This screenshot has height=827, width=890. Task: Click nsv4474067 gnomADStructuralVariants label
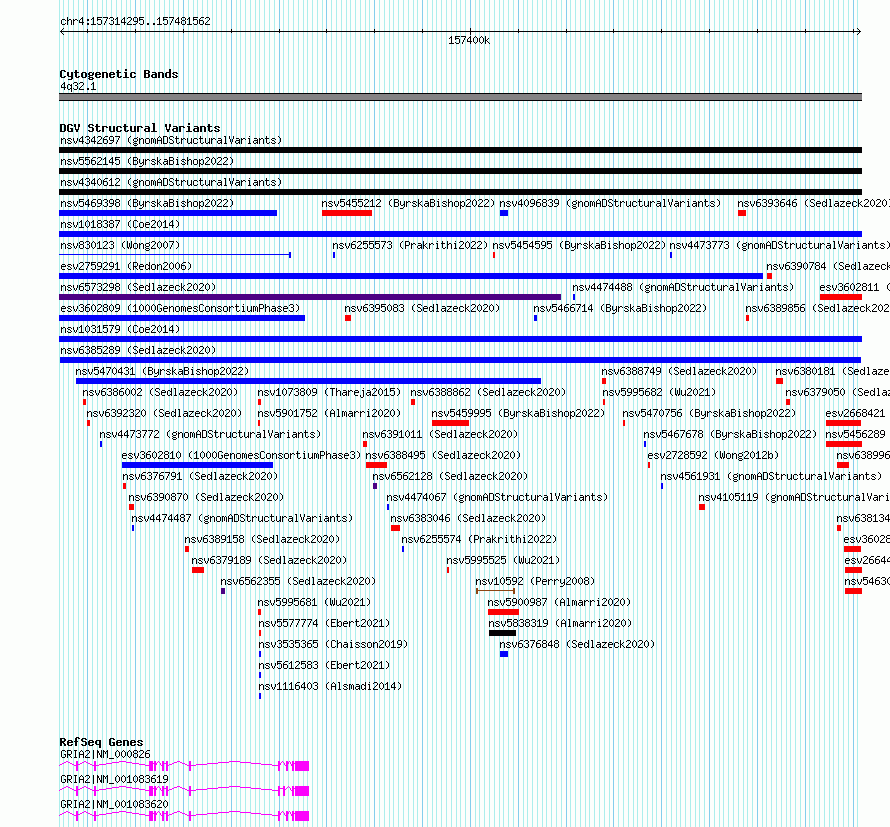[497, 497]
